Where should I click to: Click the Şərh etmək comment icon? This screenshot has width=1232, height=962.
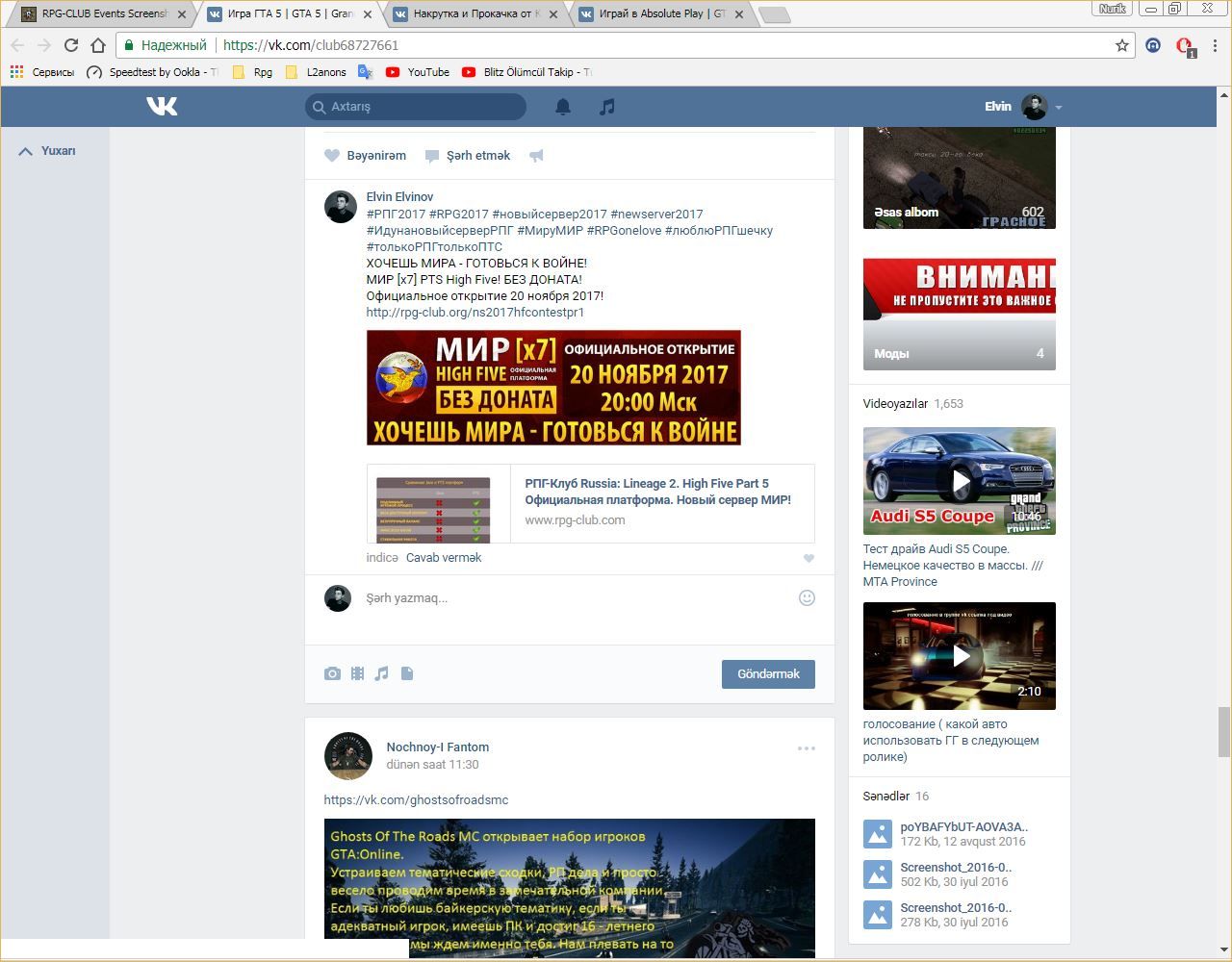(432, 156)
